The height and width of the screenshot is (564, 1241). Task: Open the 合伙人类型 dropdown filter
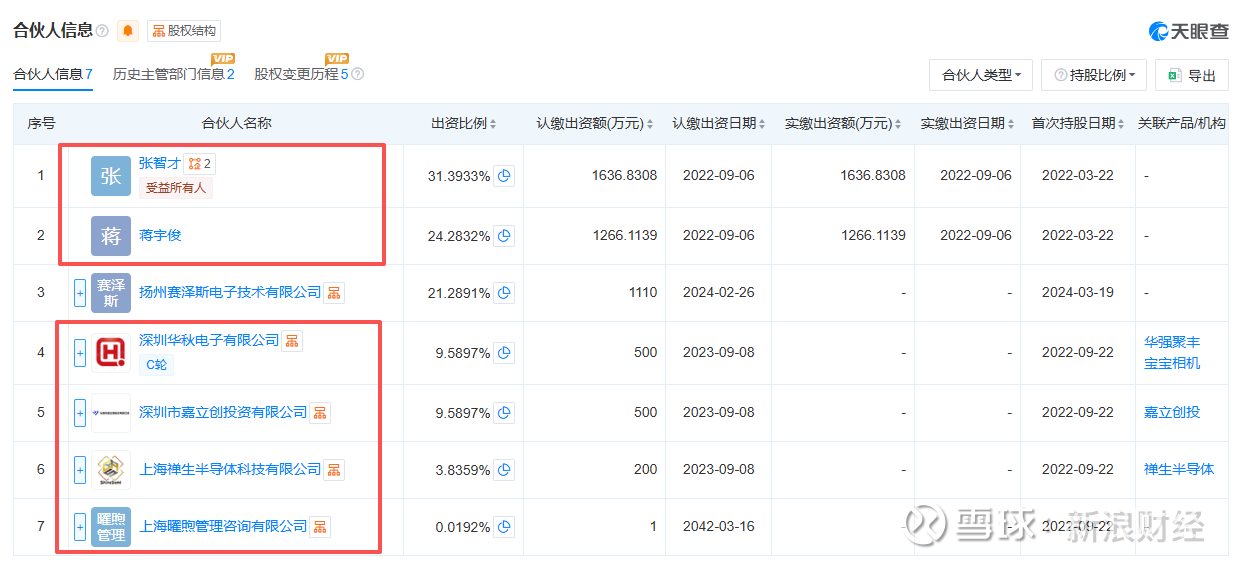(x=981, y=75)
